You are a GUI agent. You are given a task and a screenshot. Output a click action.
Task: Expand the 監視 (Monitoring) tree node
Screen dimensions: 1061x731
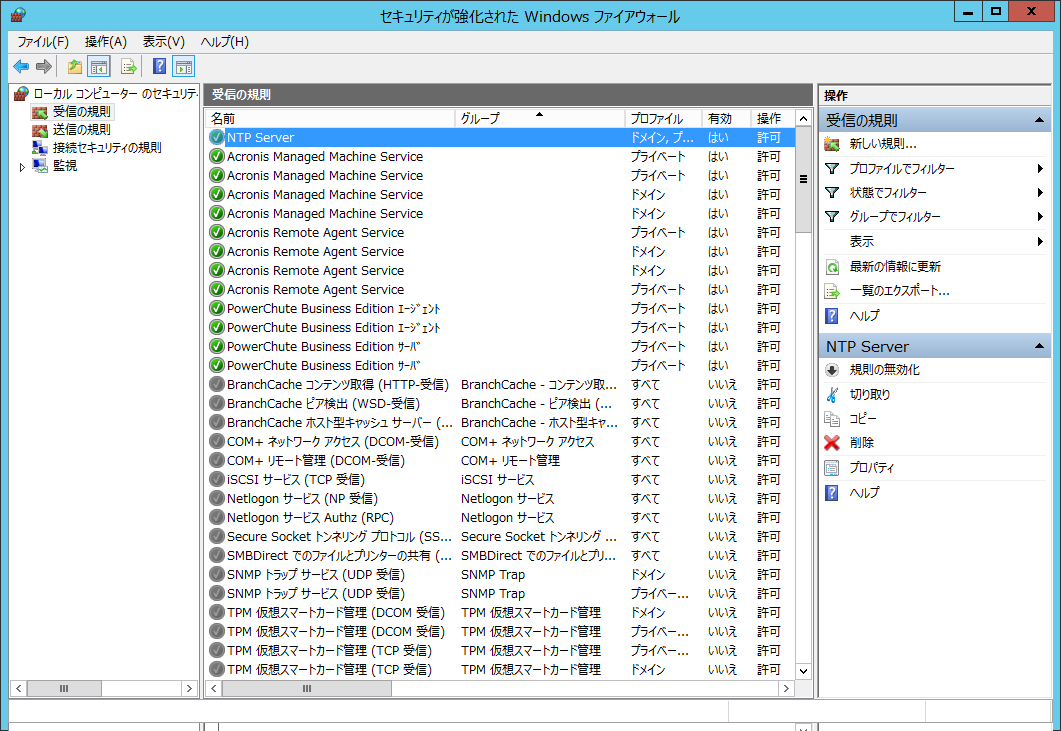pyautogui.click(x=23, y=166)
